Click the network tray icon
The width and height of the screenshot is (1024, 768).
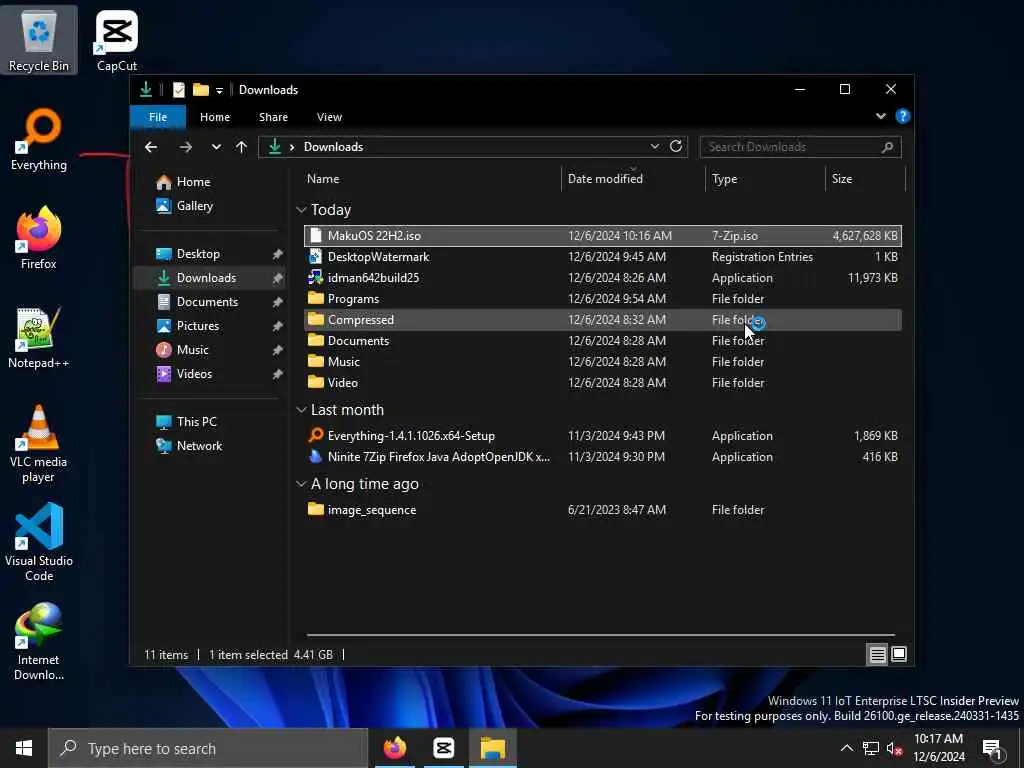871,748
